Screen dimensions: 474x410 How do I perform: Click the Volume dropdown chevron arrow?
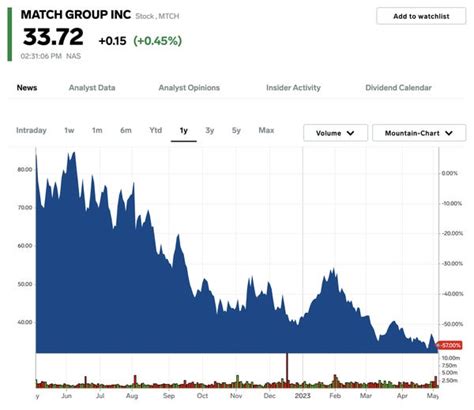(x=350, y=133)
